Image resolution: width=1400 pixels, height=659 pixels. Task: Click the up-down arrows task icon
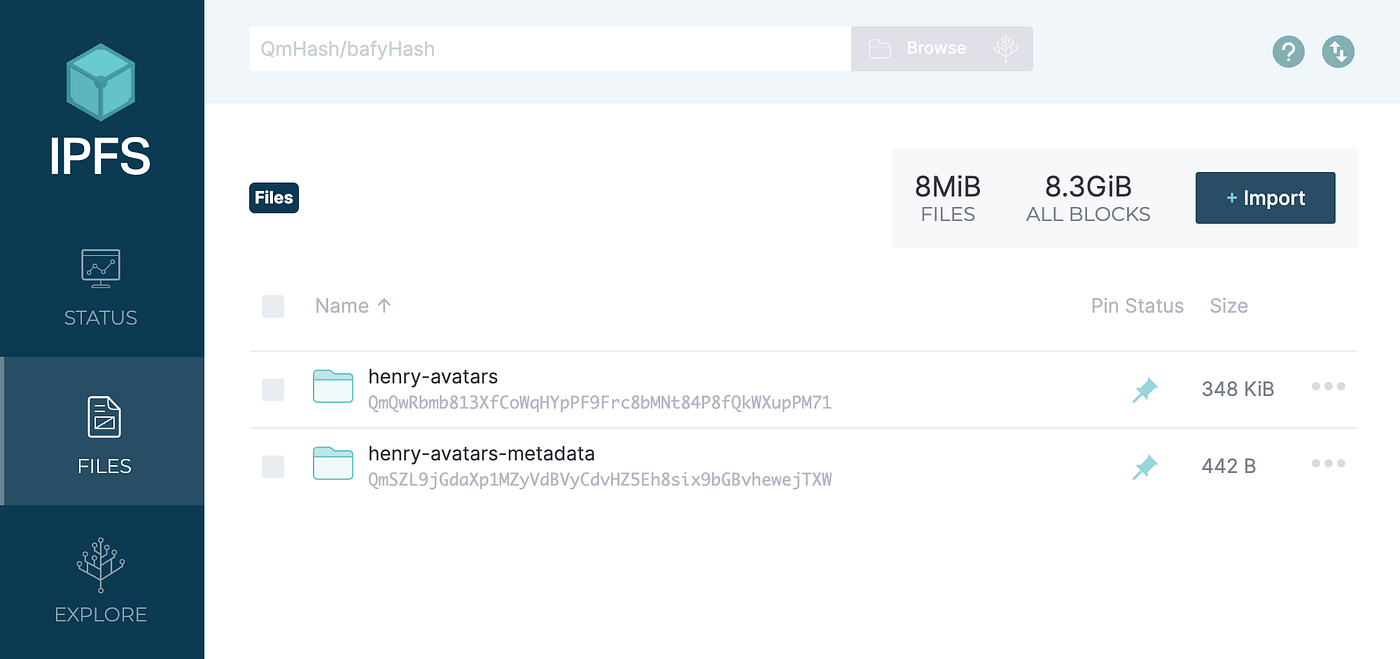[1338, 51]
